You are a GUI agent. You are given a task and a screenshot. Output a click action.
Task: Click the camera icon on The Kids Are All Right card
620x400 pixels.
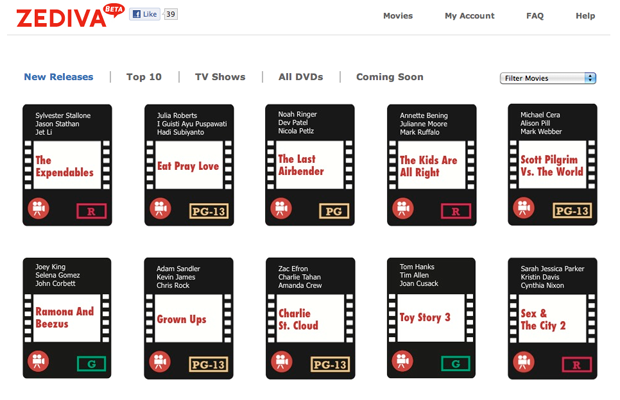403,208
